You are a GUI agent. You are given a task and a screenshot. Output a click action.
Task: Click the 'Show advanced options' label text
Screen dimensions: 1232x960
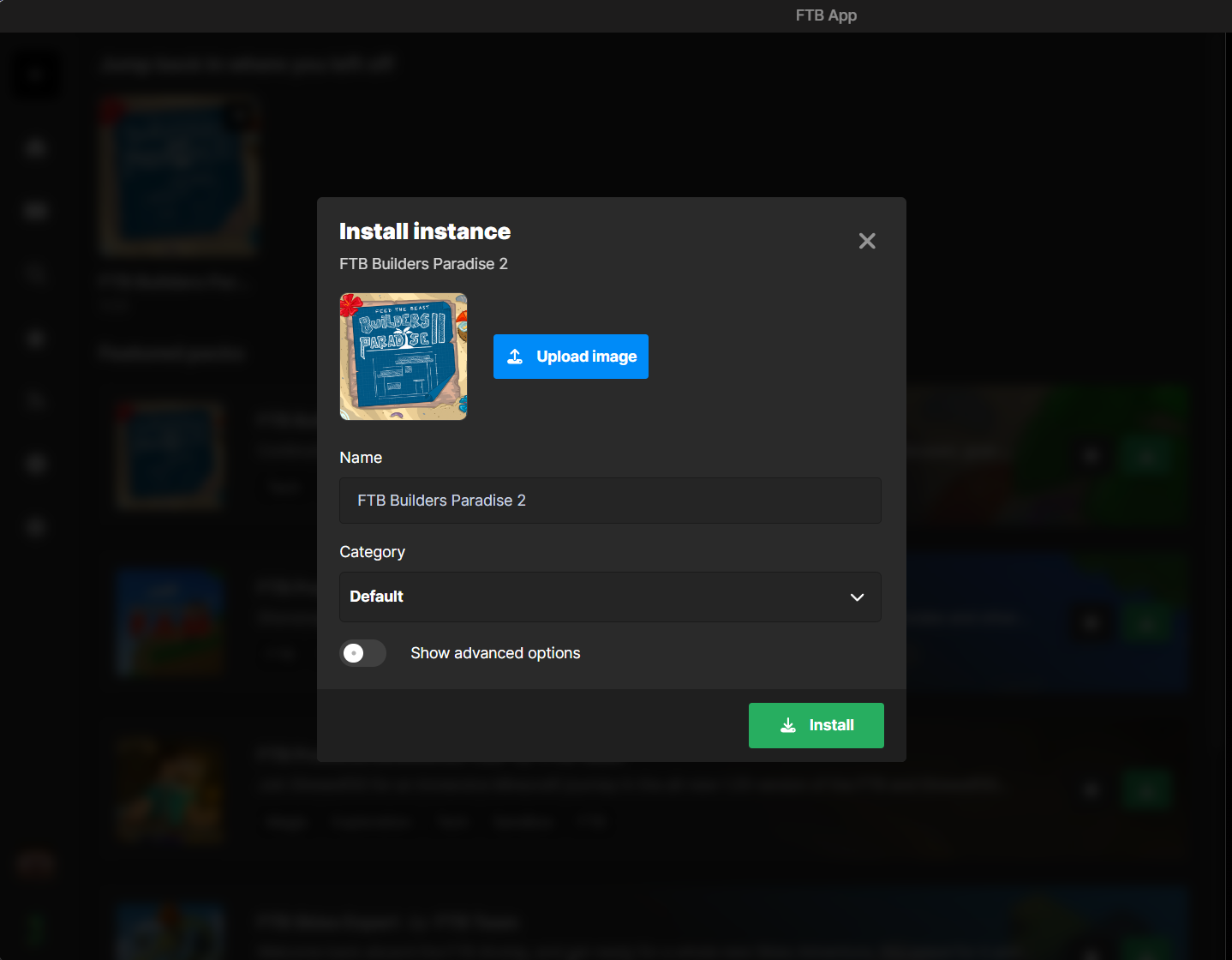pyautogui.click(x=495, y=653)
